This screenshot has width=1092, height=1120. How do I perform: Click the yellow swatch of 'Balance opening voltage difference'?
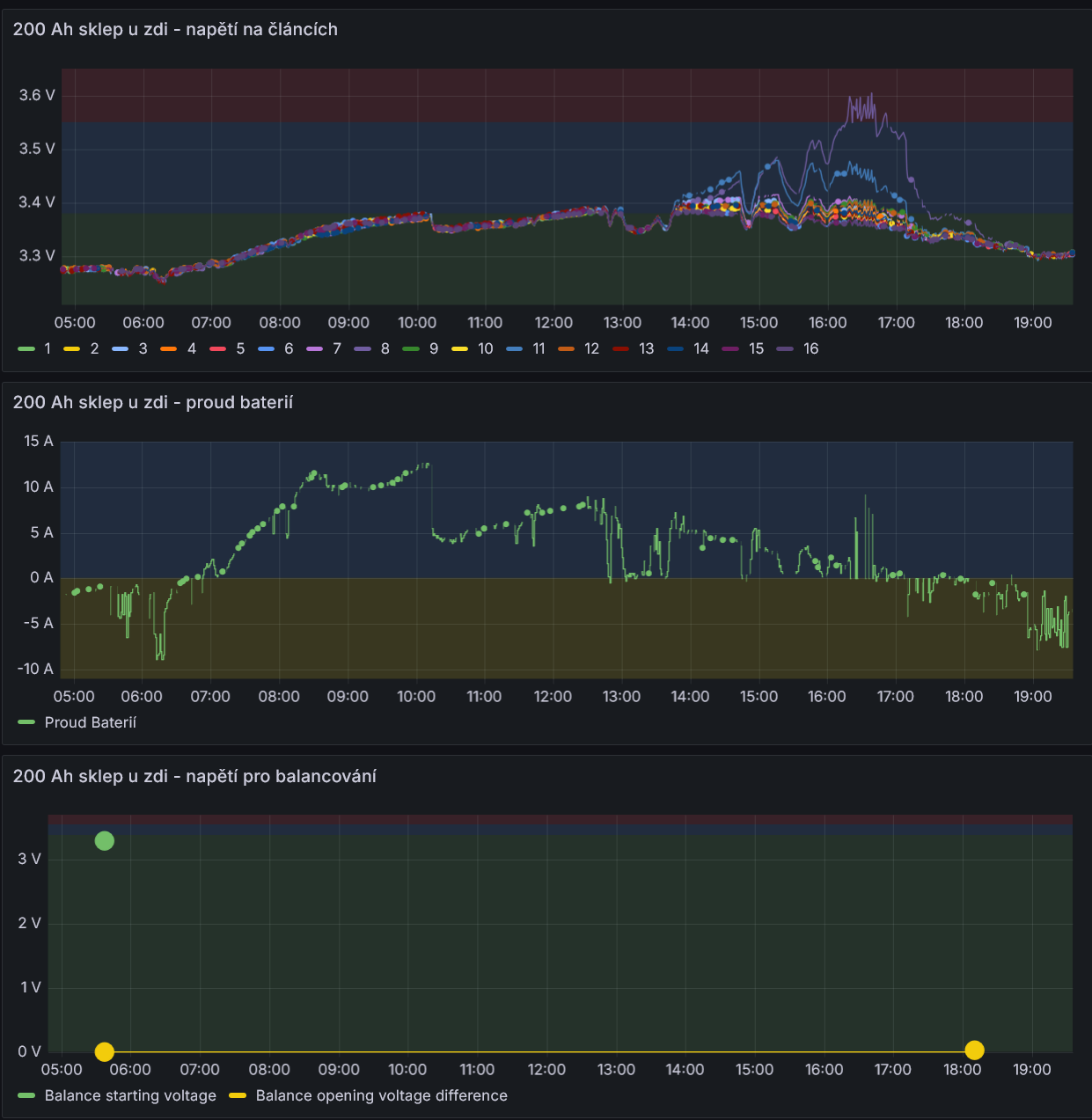[238, 1095]
